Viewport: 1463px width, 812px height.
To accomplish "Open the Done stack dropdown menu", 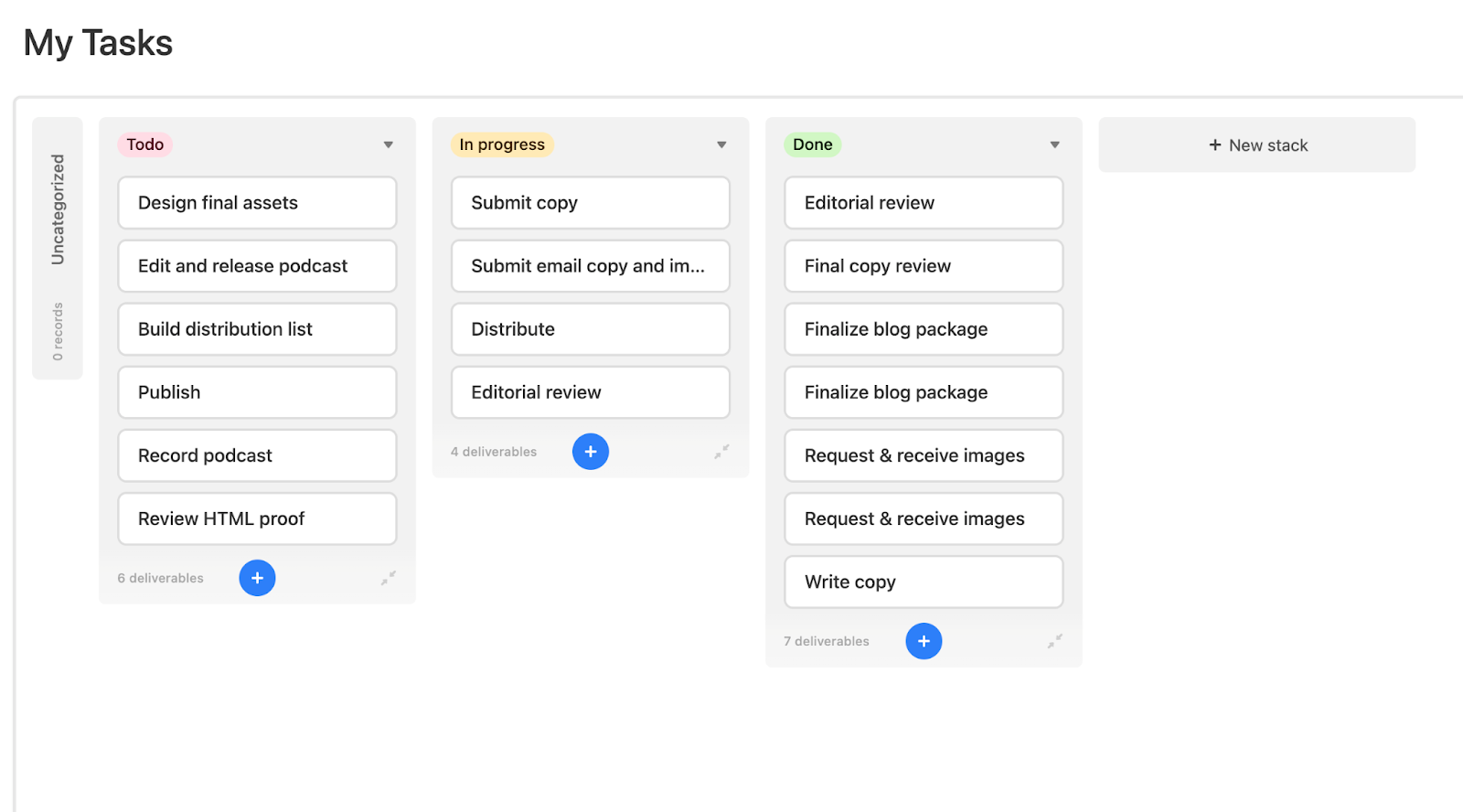I will [1055, 144].
